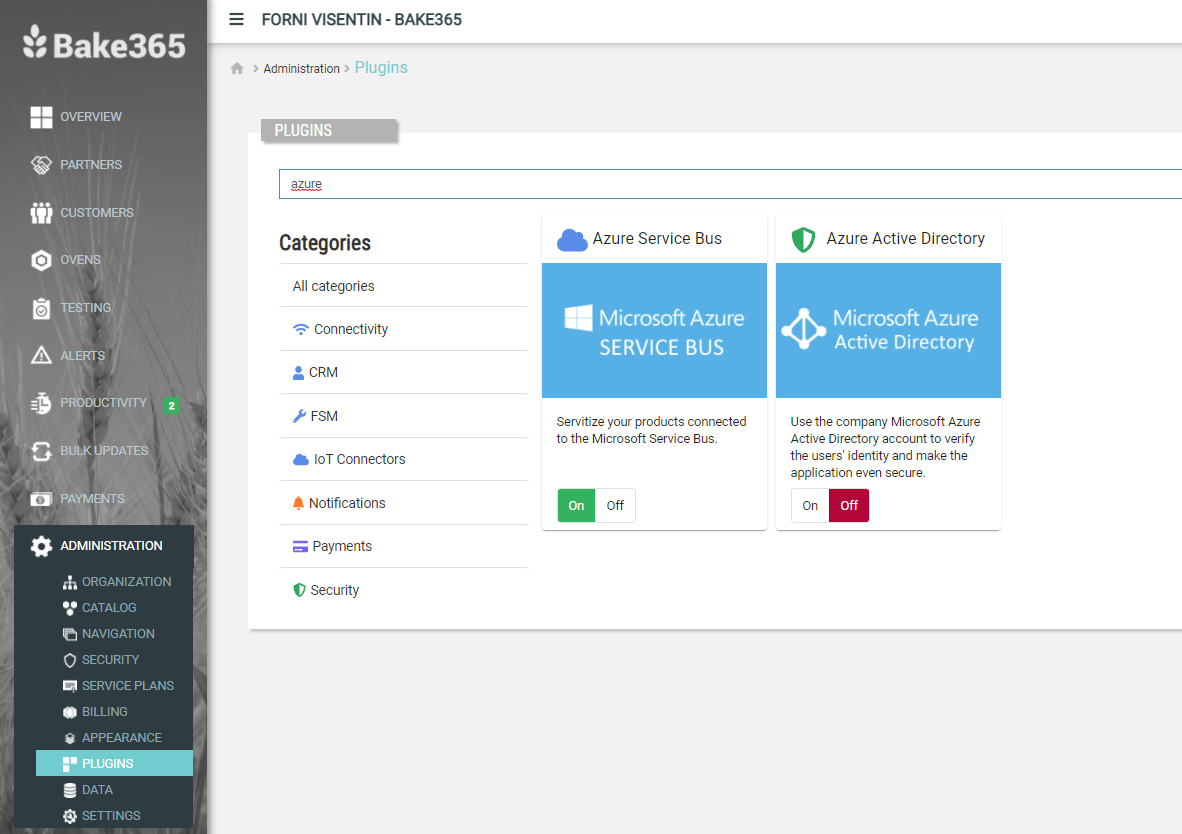Filter by FSM category
Image resolution: width=1182 pixels, height=834 pixels.
point(403,416)
